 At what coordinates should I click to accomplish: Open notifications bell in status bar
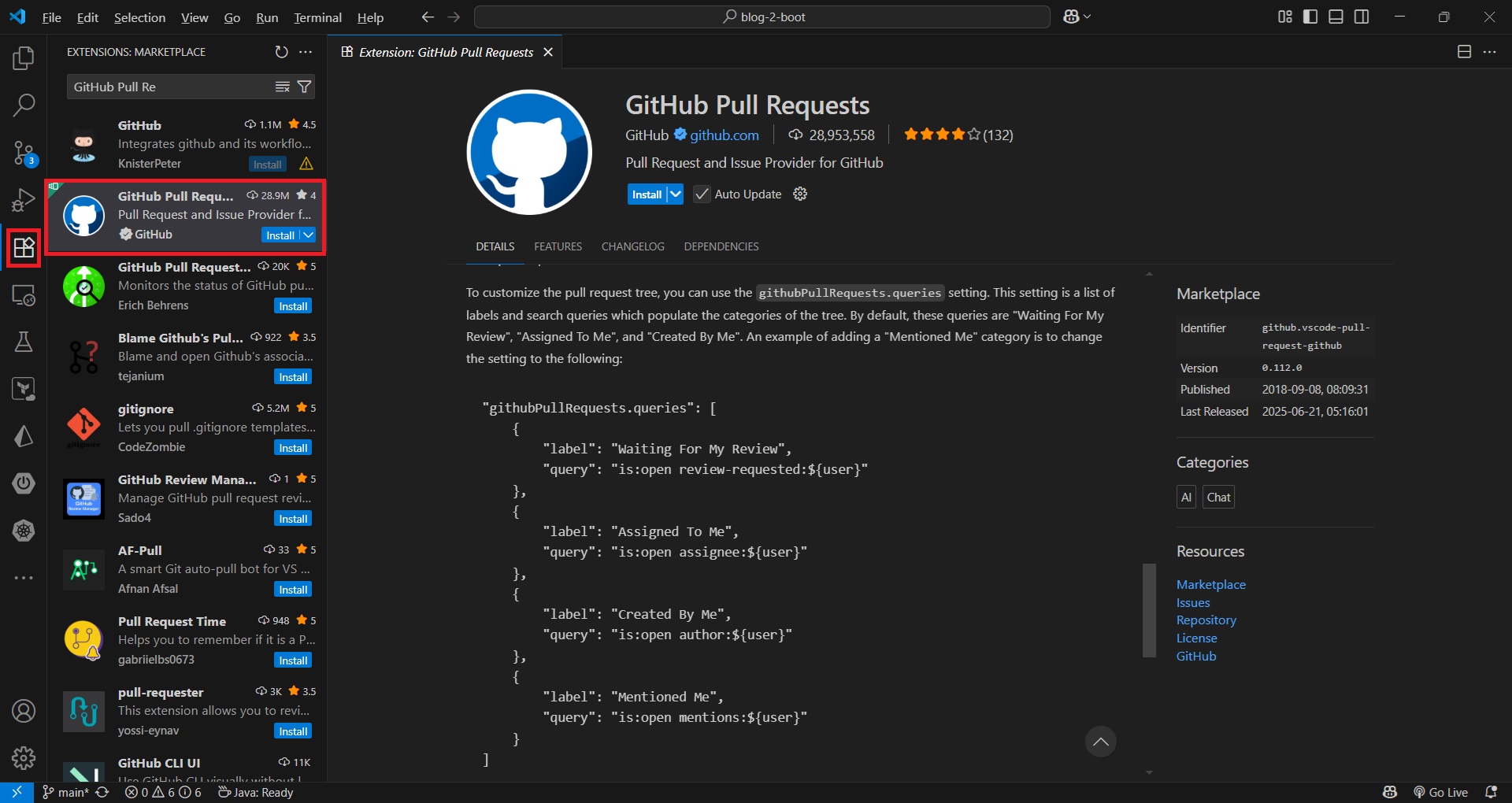click(1491, 792)
